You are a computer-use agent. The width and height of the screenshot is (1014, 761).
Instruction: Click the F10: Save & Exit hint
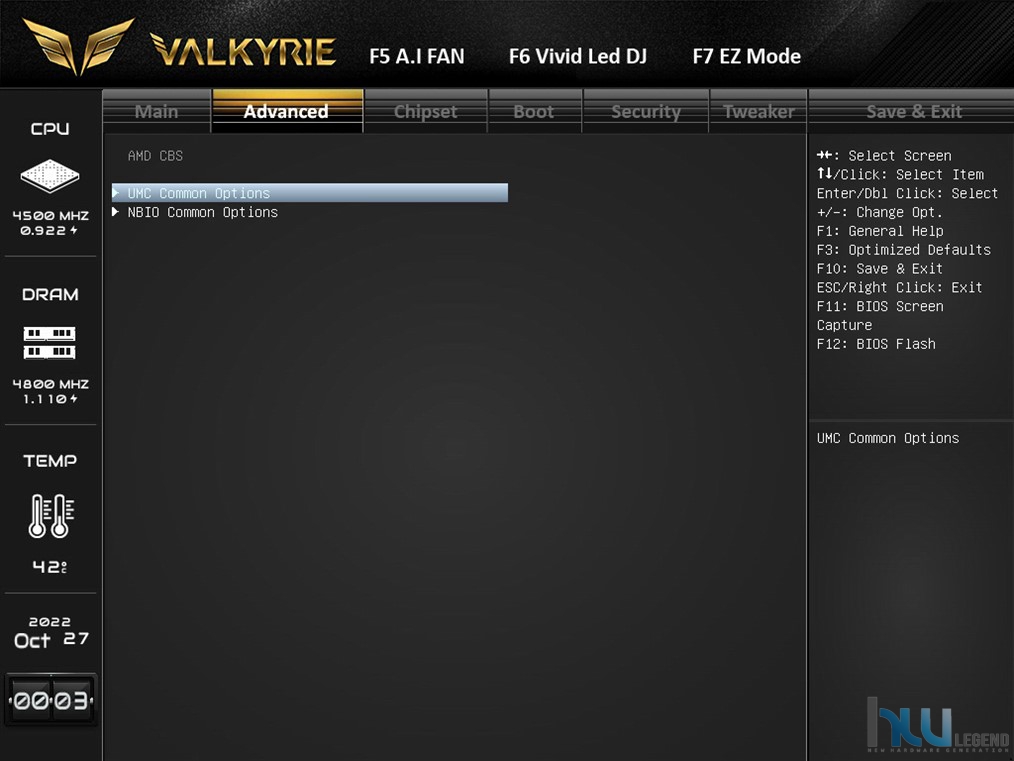point(879,268)
